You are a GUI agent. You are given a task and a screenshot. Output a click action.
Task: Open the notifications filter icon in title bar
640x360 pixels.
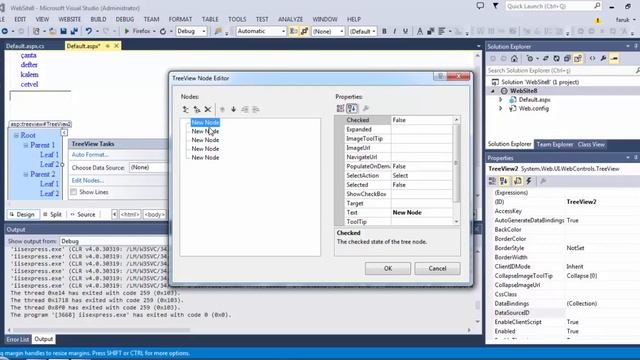coord(495,6)
